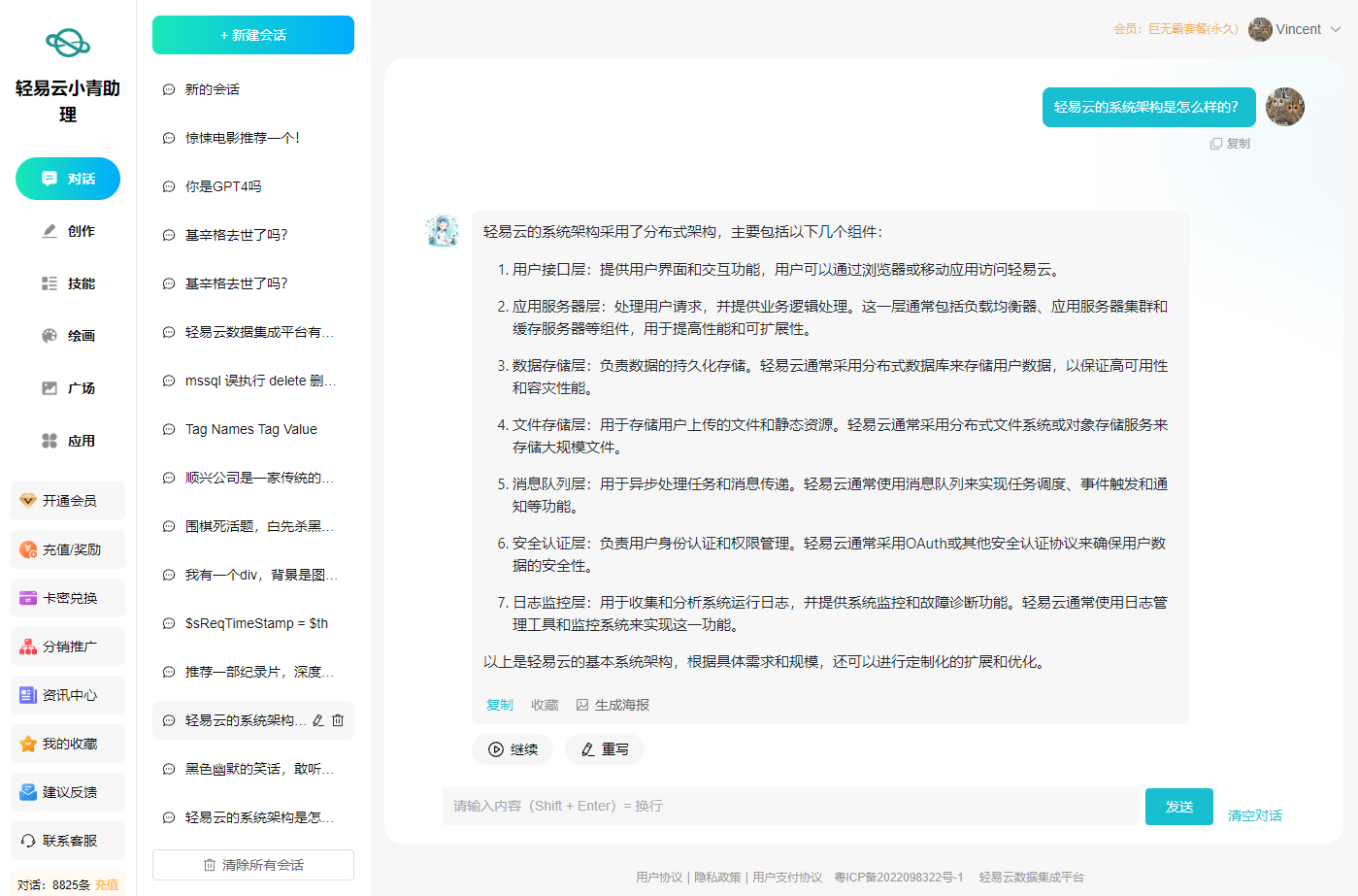Send the message with 发送

(x=1179, y=807)
